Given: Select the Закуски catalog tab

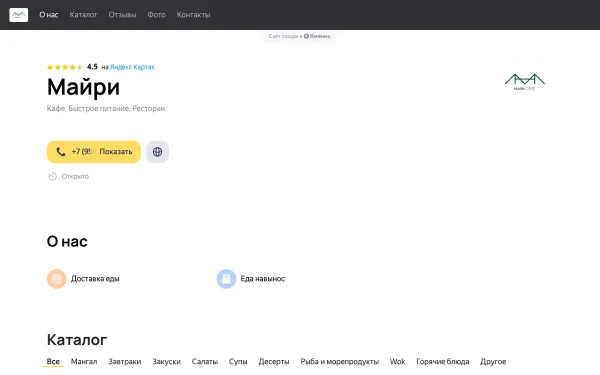Looking at the screenshot, I should coord(166,362).
